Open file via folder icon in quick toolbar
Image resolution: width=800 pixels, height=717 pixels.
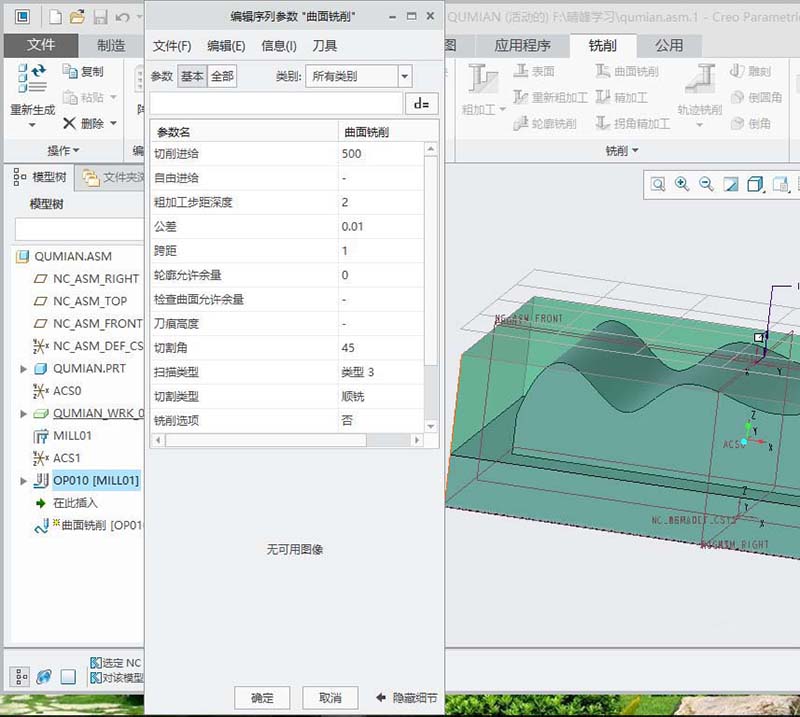tap(78, 17)
